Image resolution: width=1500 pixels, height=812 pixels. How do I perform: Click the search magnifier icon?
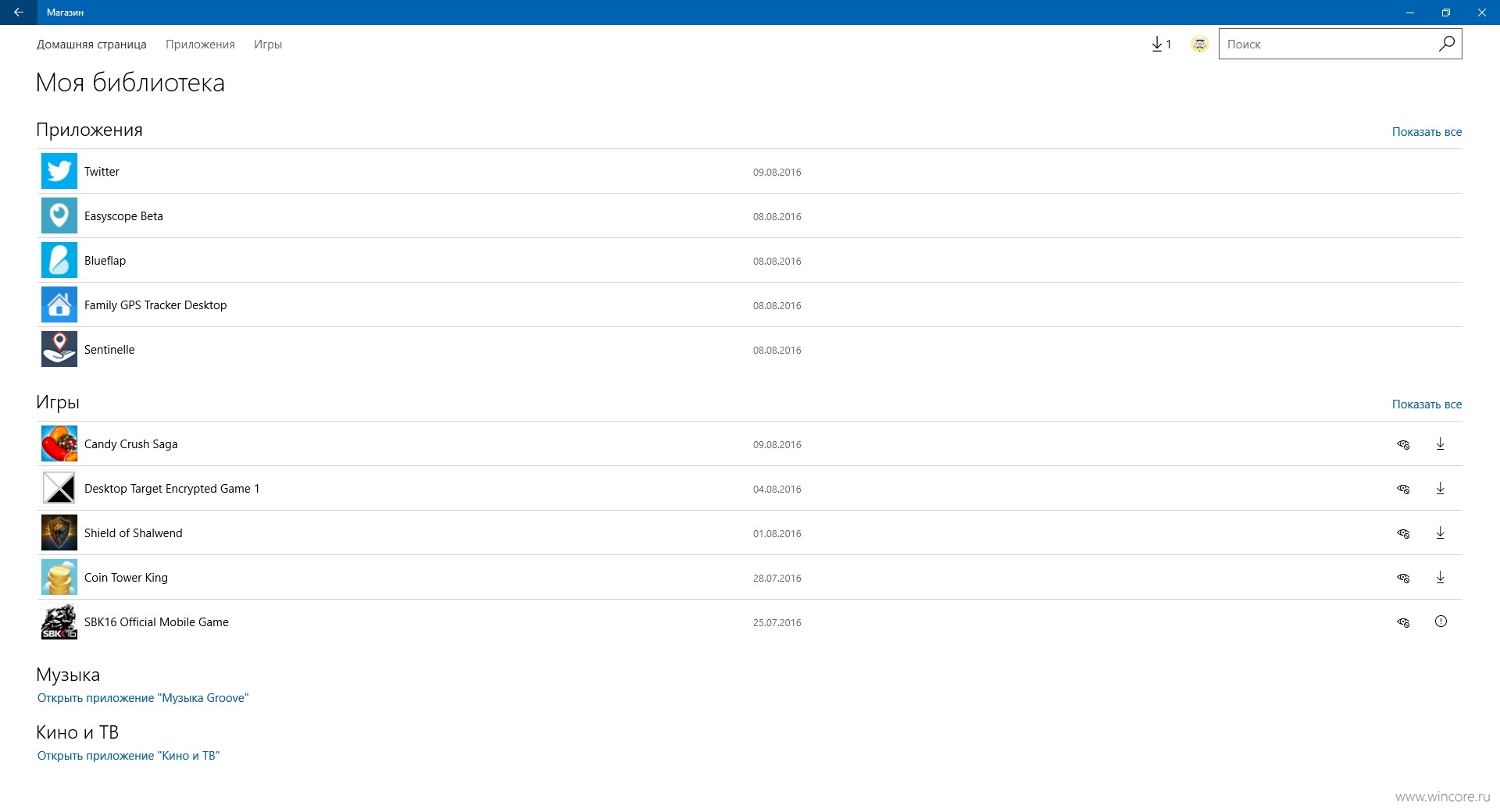(x=1446, y=44)
